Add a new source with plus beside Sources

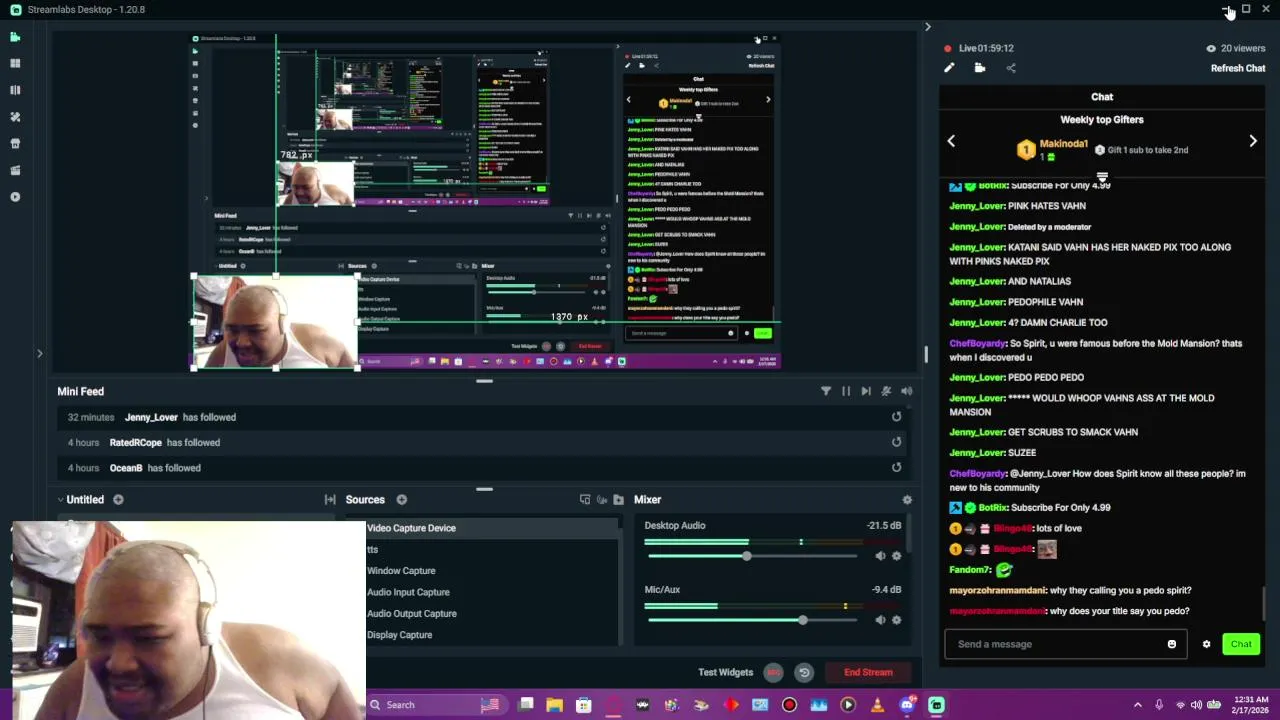pyautogui.click(x=401, y=499)
